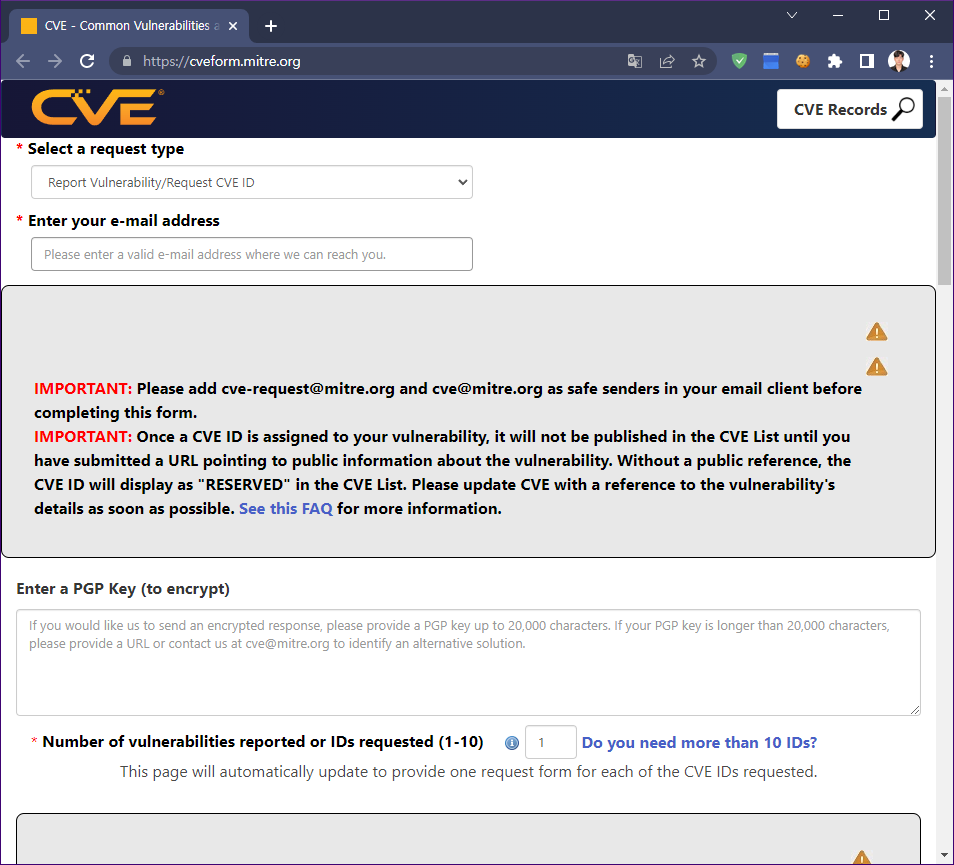Viewport: 954px width, 865px height.
Task: Open the extensions puzzle menu
Action: [835, 61]
